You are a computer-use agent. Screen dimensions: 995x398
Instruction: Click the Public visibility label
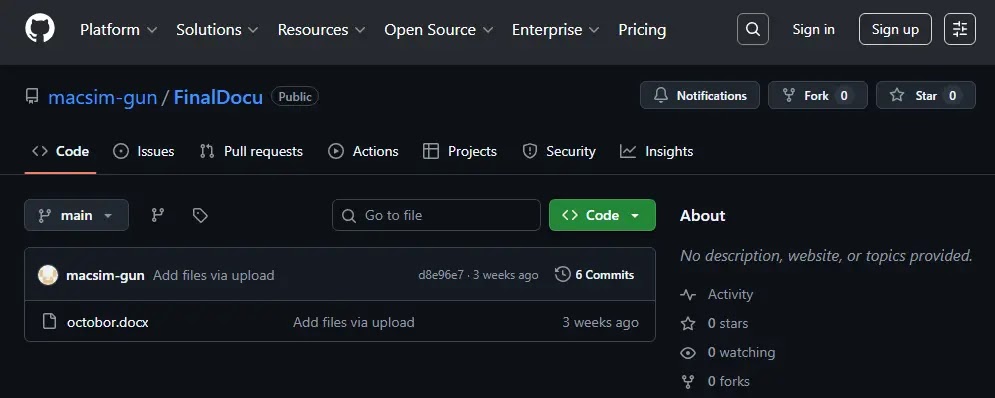[x=295, y=96]
